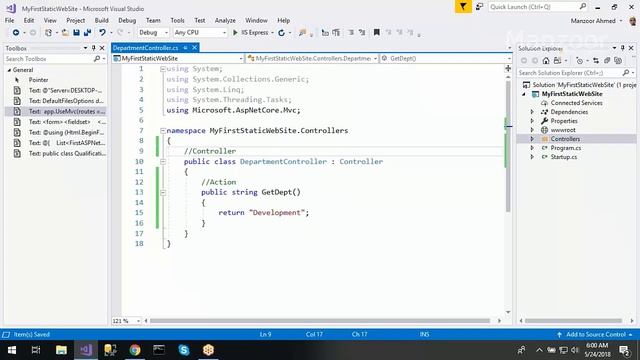This screenshot has height=360, width=640.
Task: Open the File menu
Action: tap(9, 20)
